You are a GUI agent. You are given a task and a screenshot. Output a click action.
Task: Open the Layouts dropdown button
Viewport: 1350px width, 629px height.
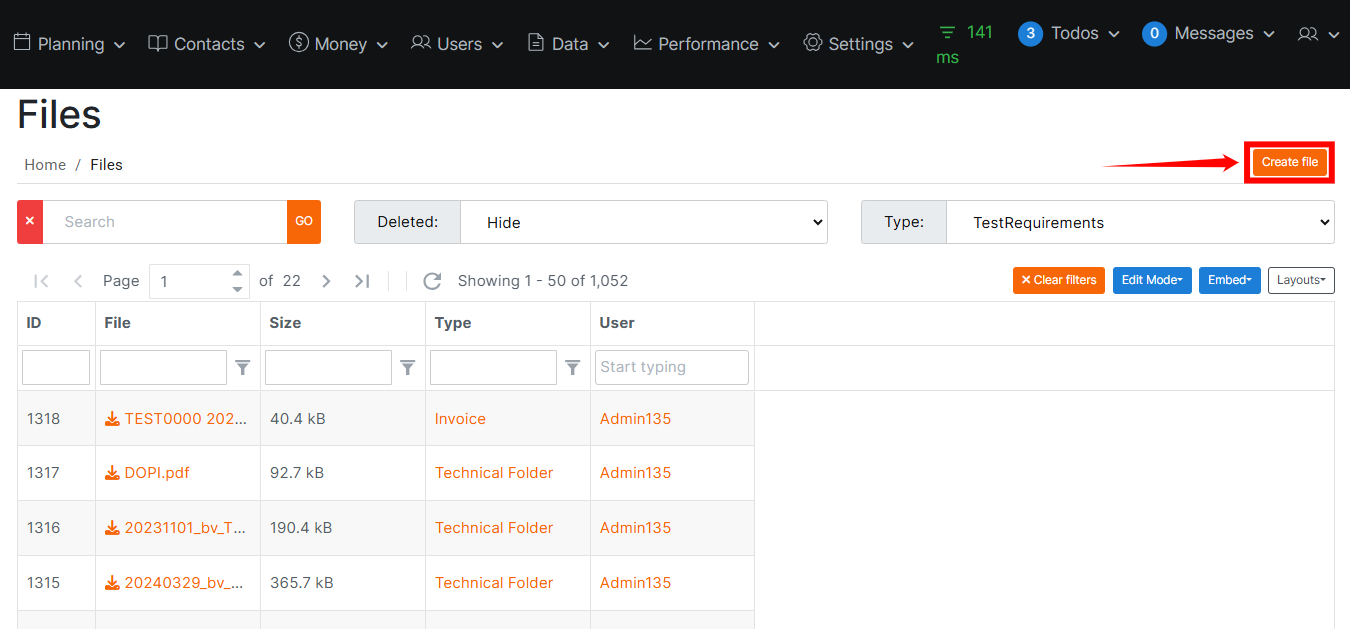(x=1301, y=280)
